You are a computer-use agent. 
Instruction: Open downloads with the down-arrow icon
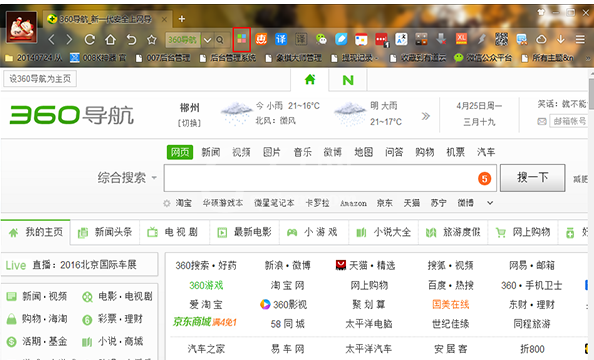click(561, 39)
